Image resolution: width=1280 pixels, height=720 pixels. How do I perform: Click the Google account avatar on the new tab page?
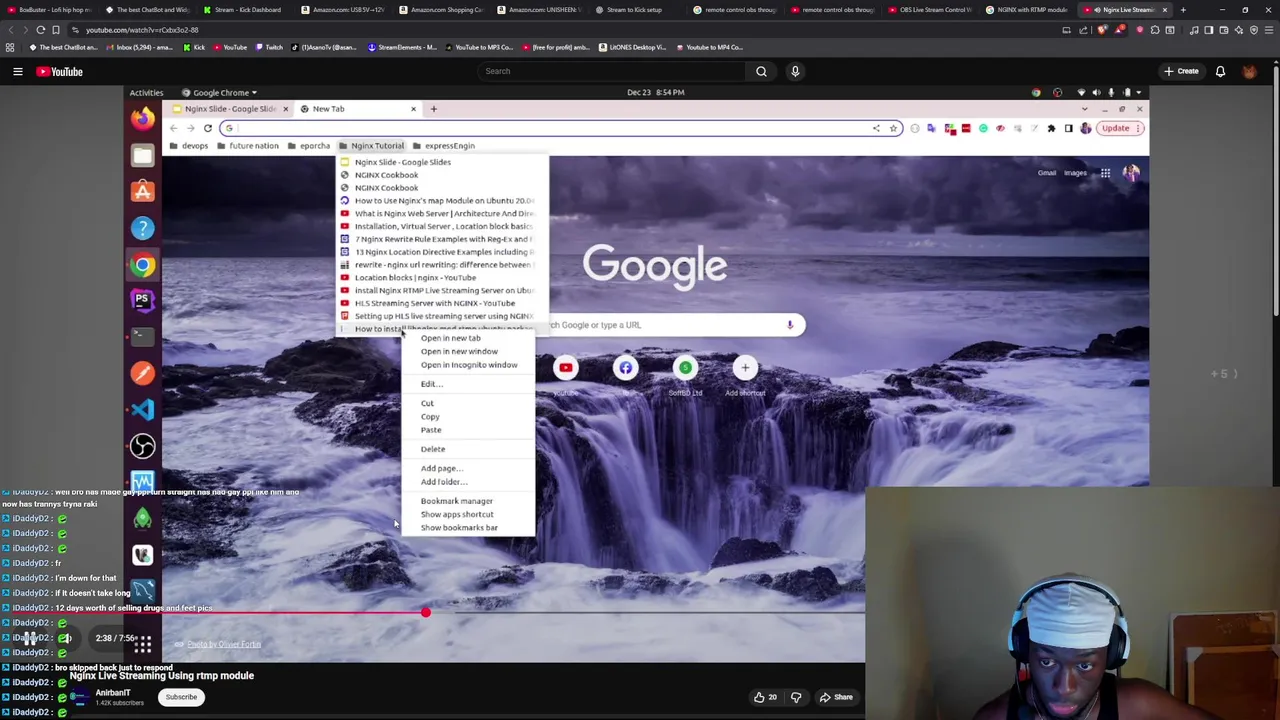tap(1131, 173)
